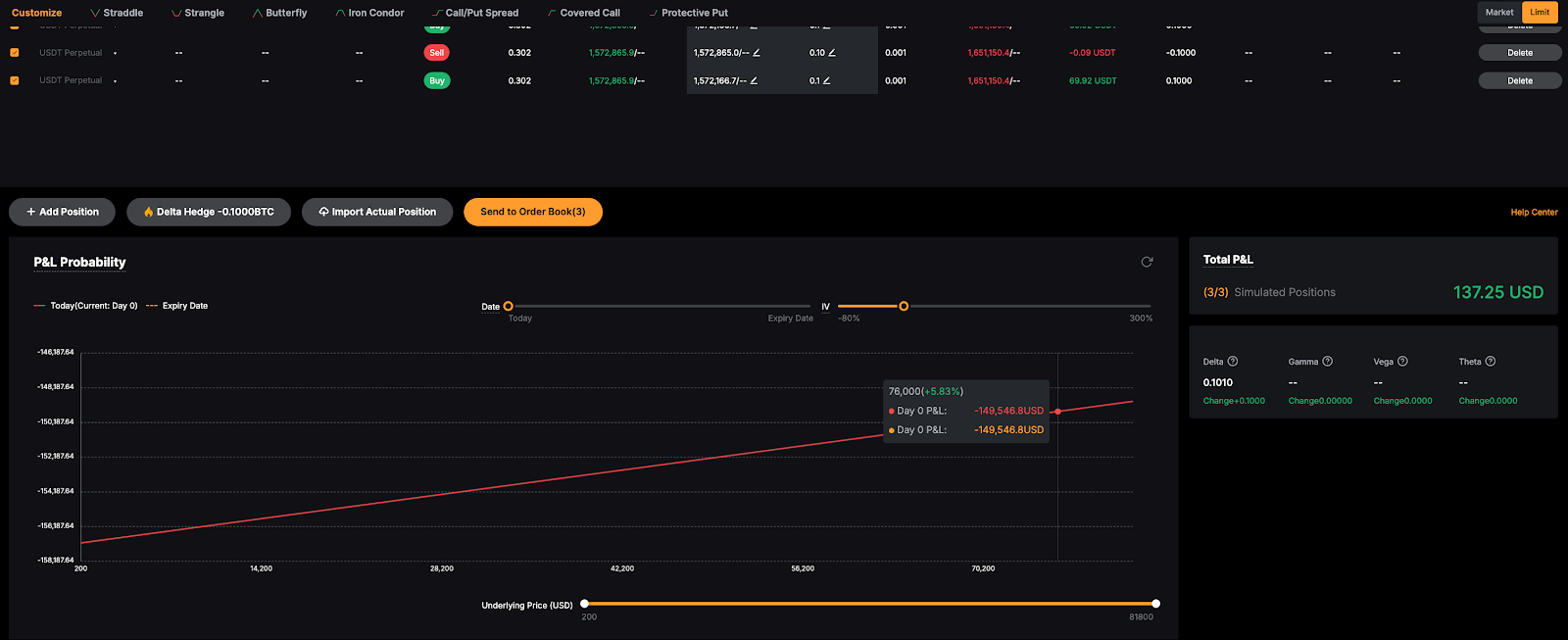Edit price 1,572,166.7 via pencil icon
This screenshot has width=1568, height=640.
[x=754, y=81]
